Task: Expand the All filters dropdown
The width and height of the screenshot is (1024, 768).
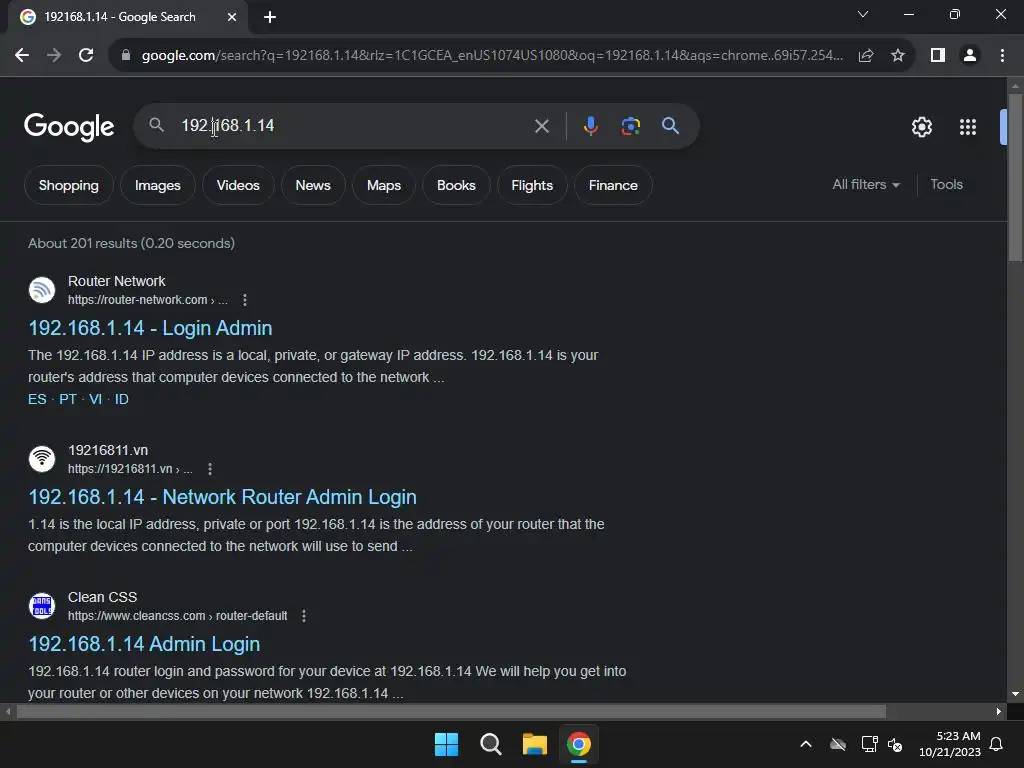Action: pyautogui.click(x=866, y=185)
